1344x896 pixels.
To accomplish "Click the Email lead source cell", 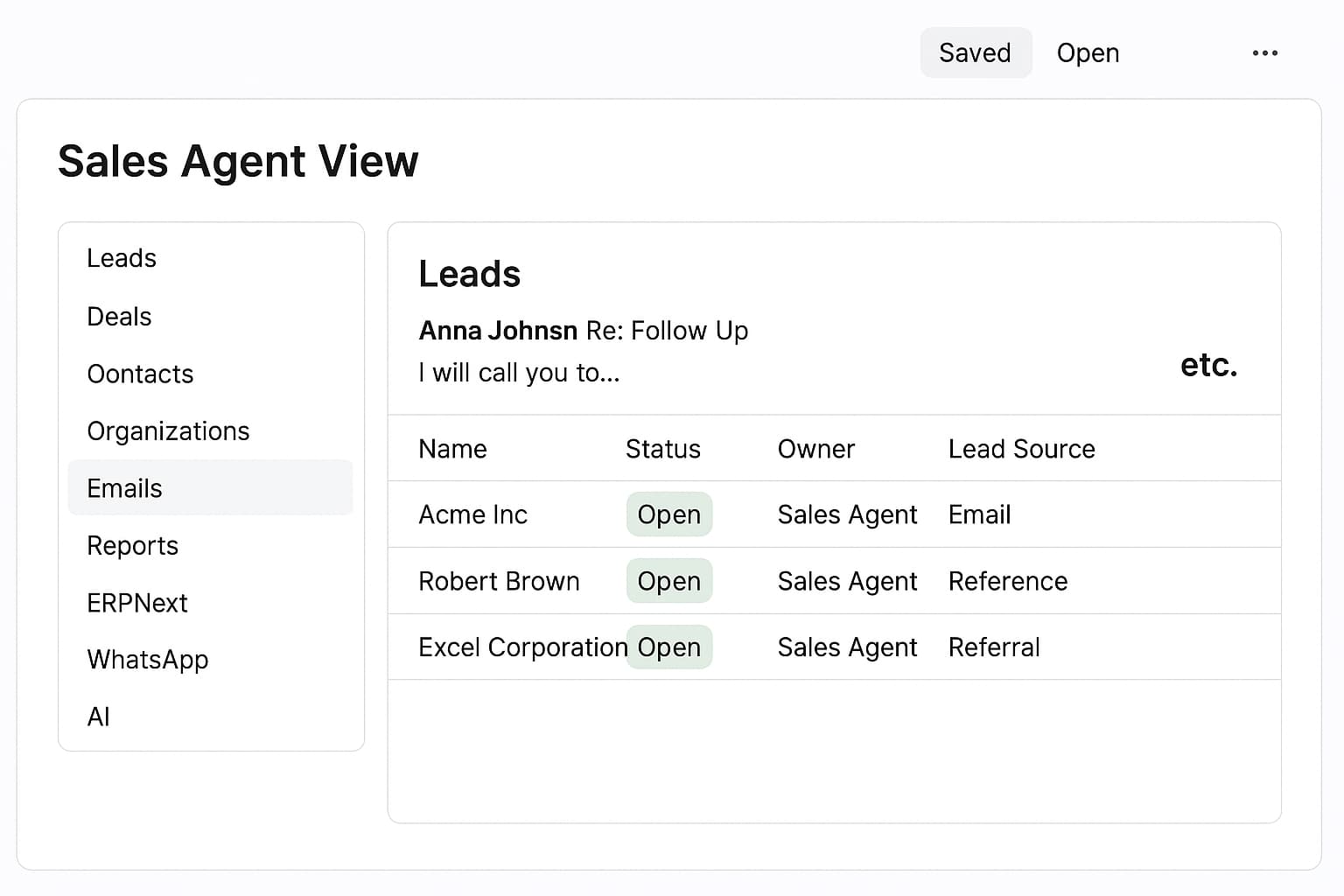I will pos(979,514).
